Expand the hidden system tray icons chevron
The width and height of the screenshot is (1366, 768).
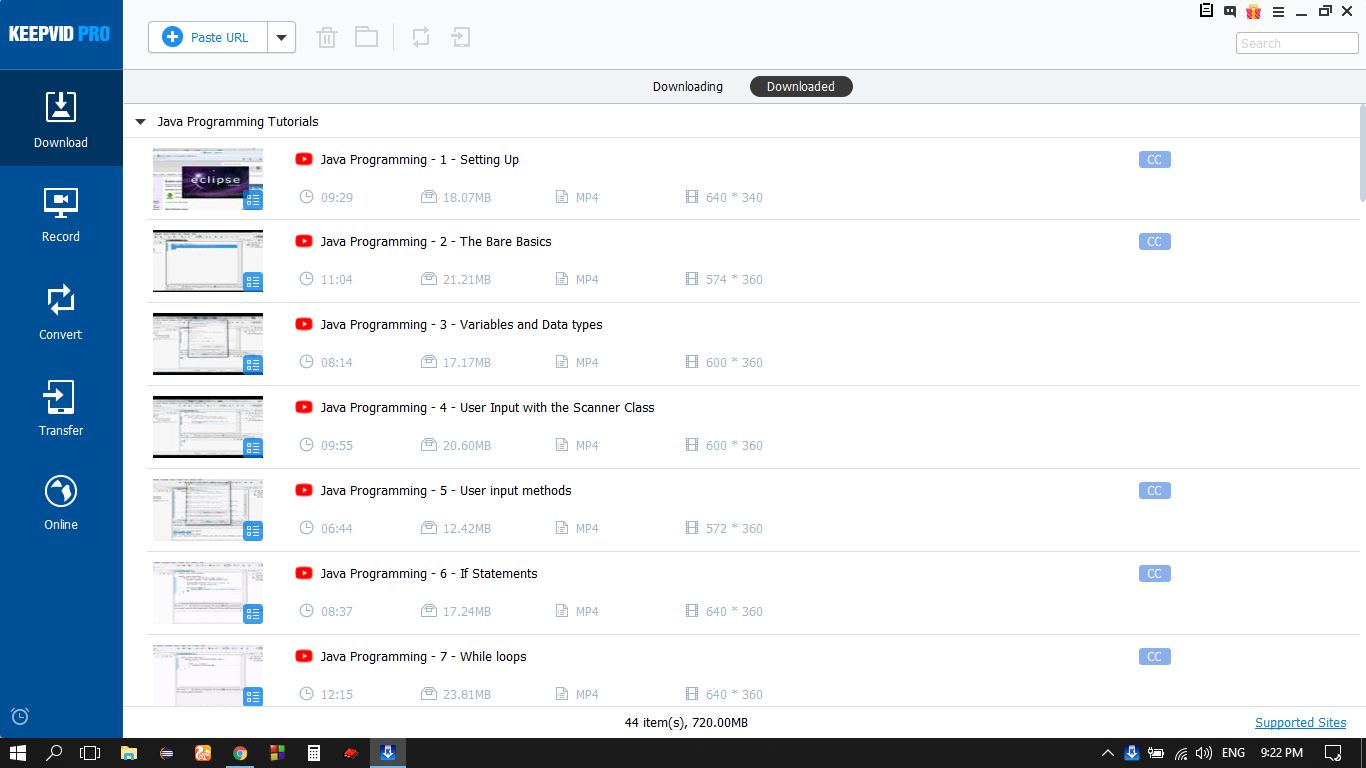click(1107, 753)
